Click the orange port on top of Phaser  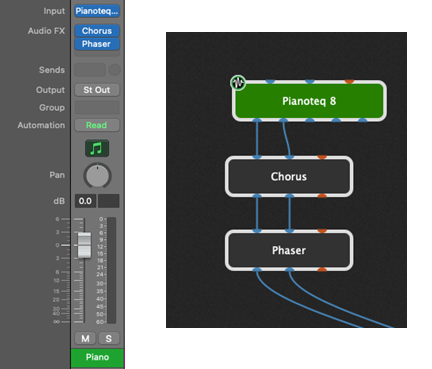(x=322, y=231)
